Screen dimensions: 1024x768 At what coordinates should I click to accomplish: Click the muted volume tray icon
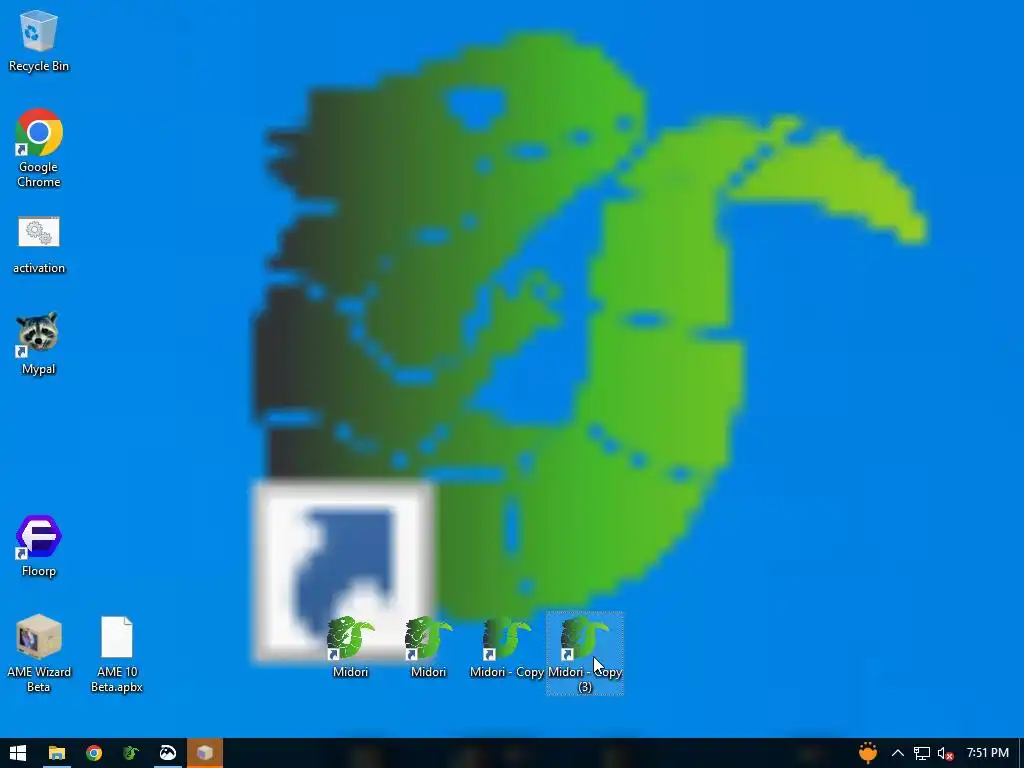pos(945,753)
